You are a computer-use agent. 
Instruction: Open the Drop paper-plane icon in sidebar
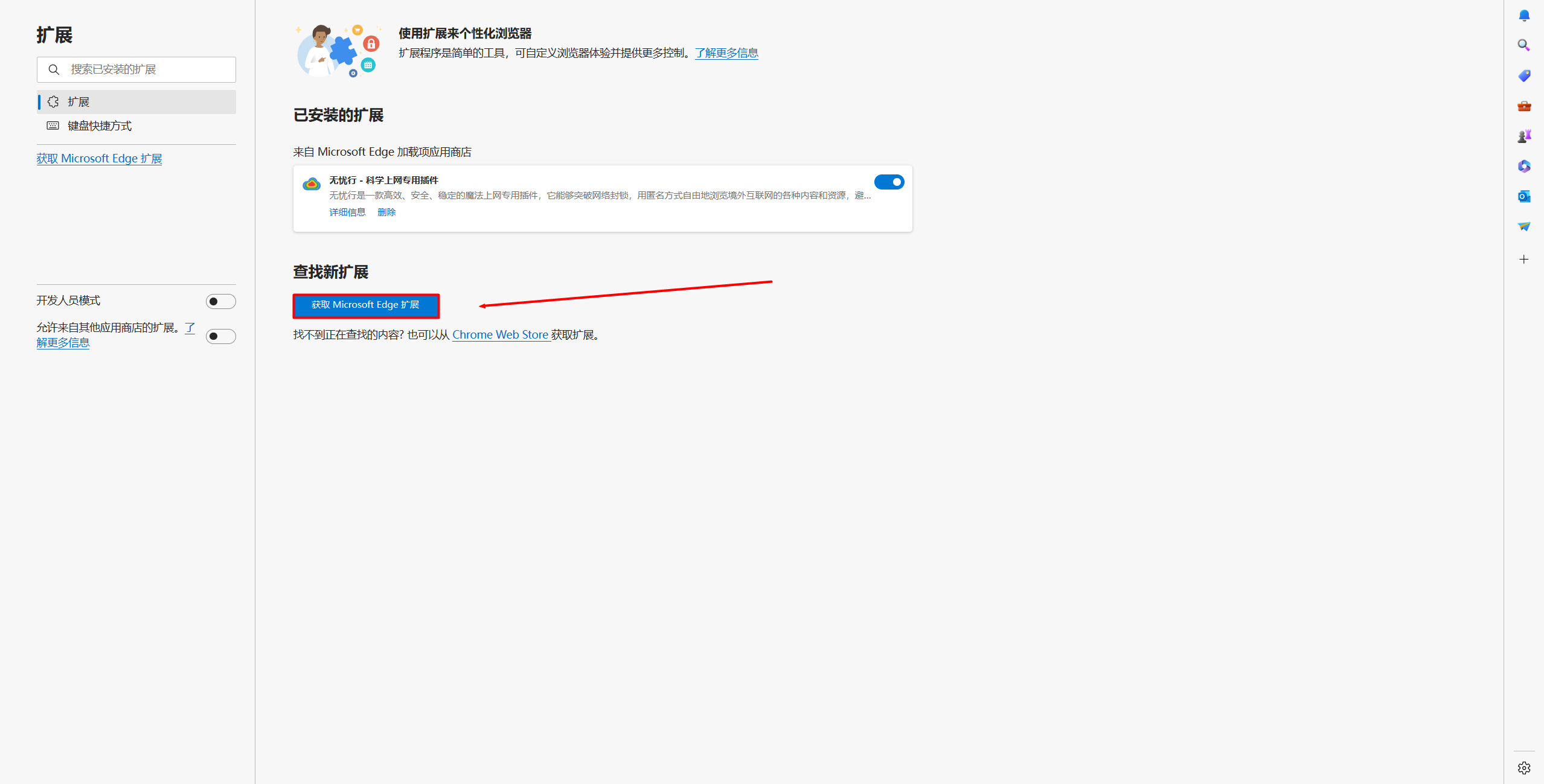(1523, 226)
